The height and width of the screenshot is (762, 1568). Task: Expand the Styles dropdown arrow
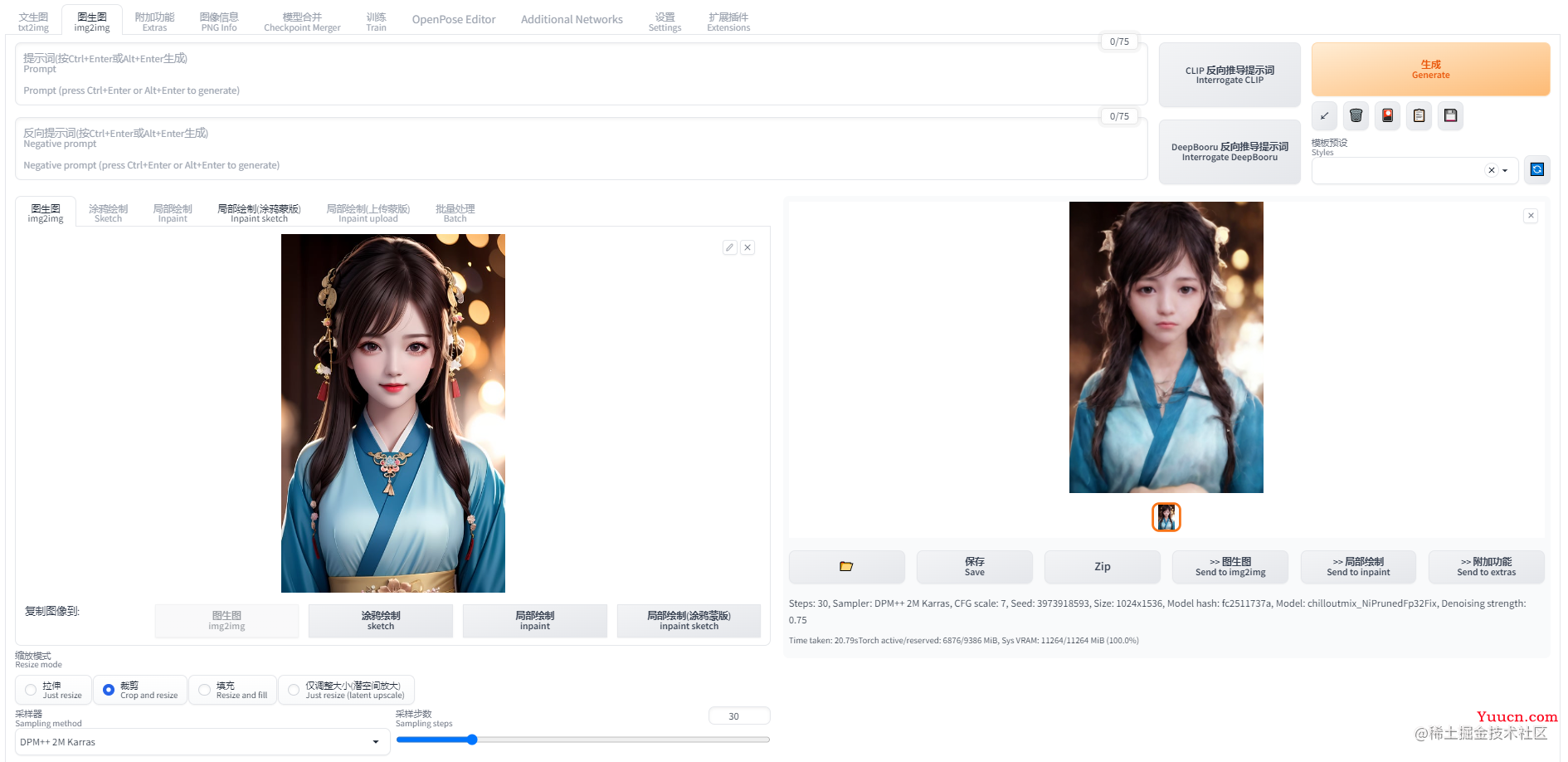(1505, 170)
